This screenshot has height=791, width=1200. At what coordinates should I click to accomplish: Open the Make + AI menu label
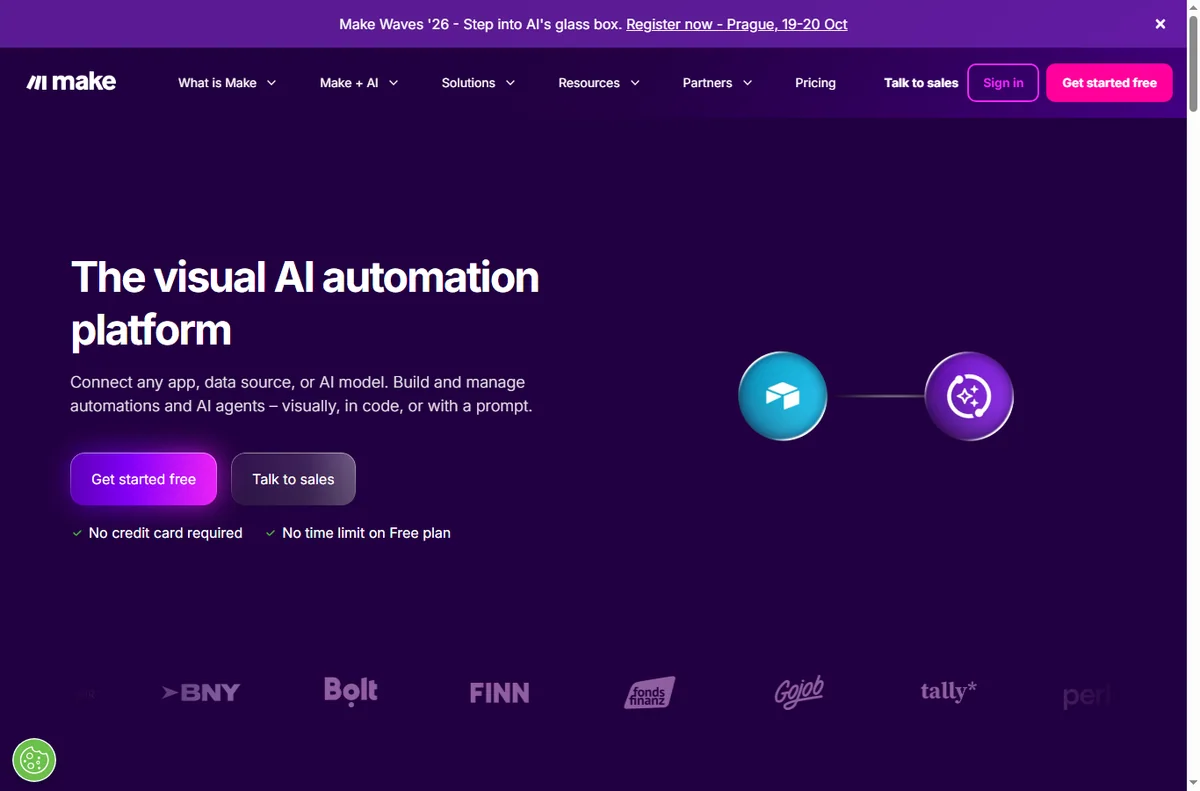pyautogui.click(x=349, y=83)
